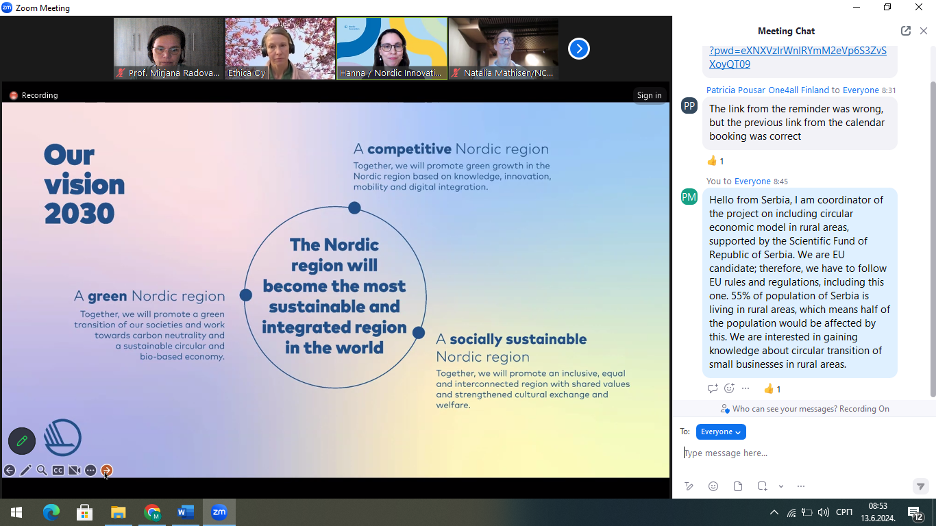Open the chat text formatting tool
This screenshot has height=526, width=936.
point(689,486)
